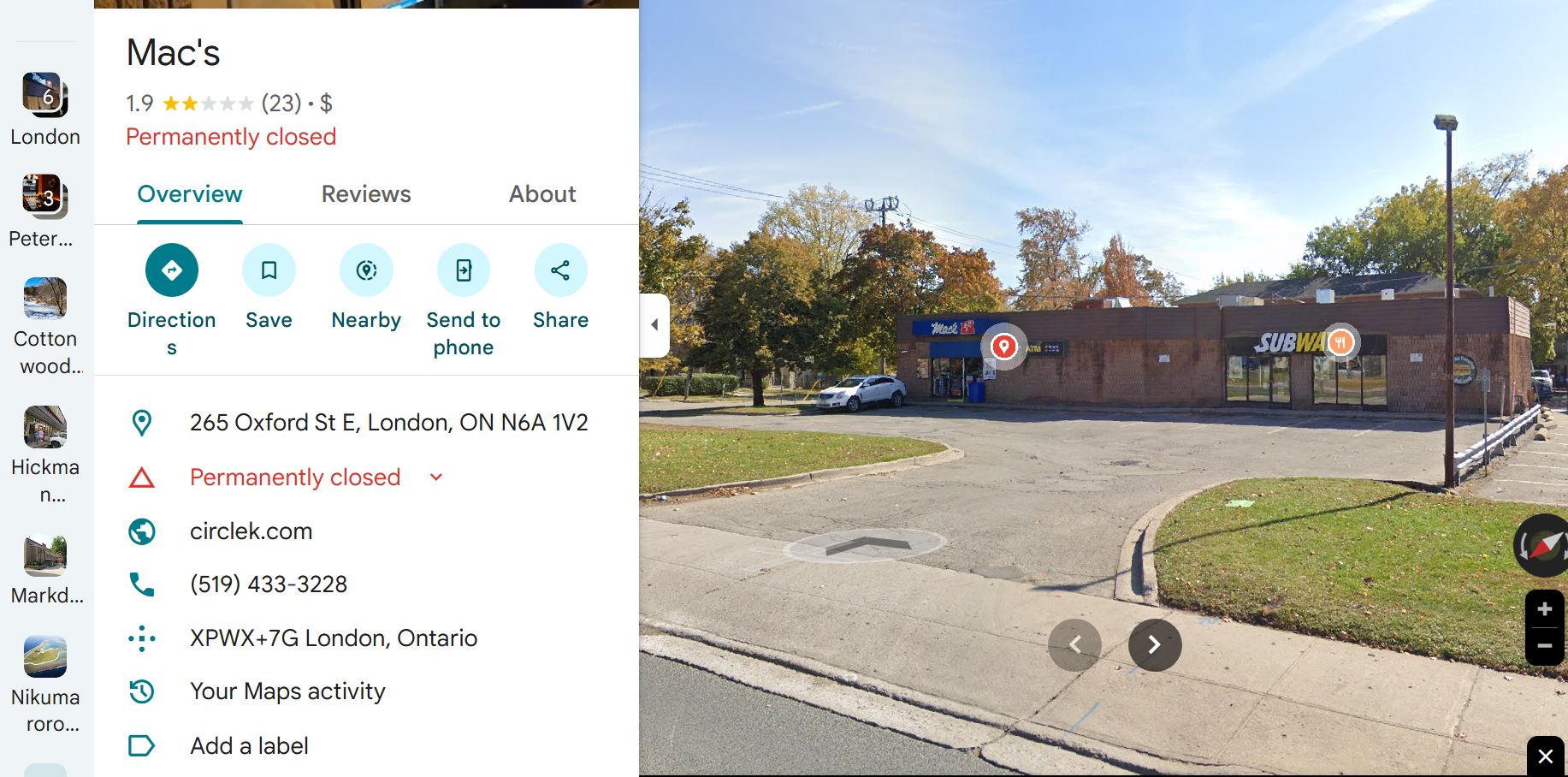
Task: Open Directions for Mac's
Action: click(x=172, y=270)
